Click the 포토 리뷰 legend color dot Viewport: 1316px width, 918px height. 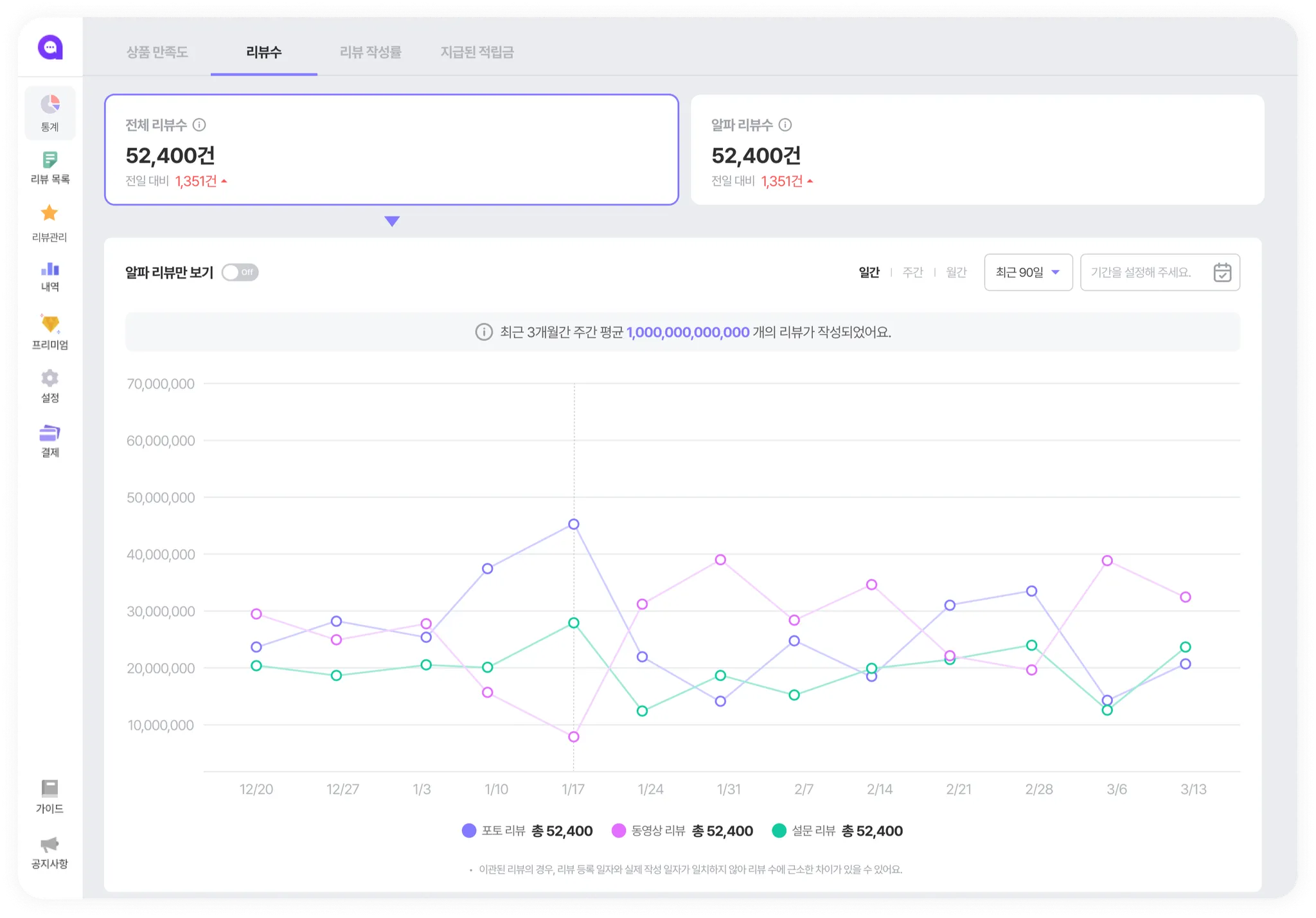[x=469, y=831]
